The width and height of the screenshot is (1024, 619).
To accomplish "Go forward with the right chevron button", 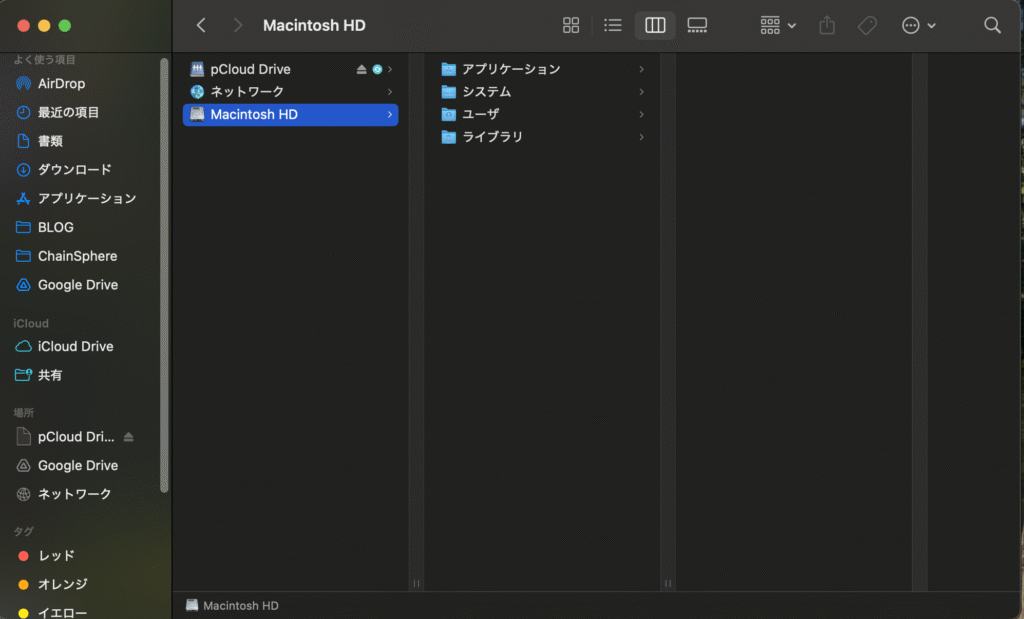I will tap(238, 25).
